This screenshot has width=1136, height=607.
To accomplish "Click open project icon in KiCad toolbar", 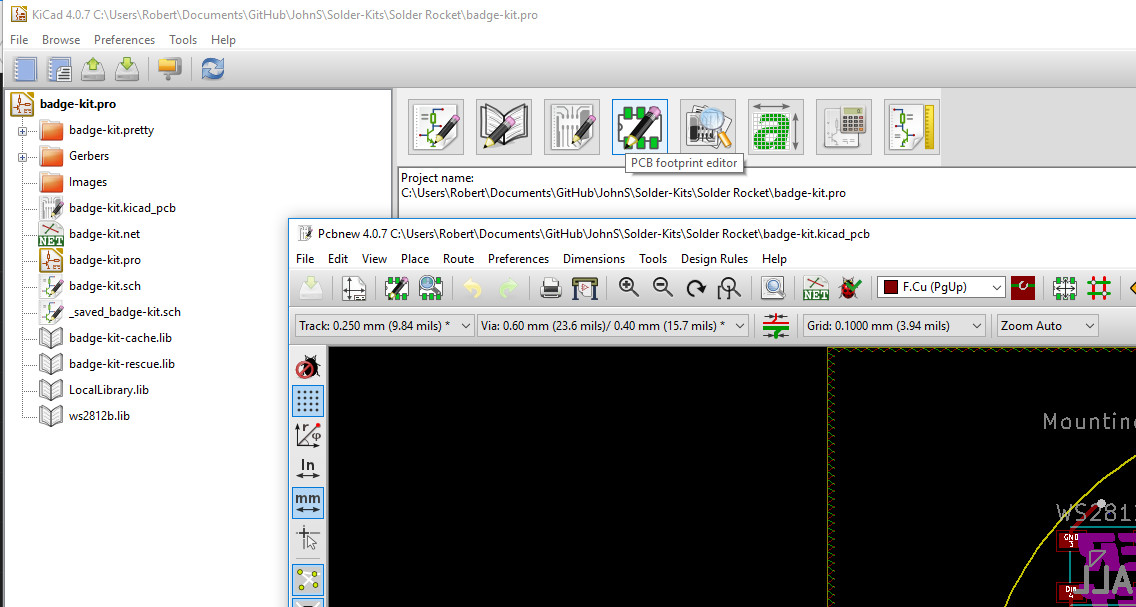I will [93, 69].
